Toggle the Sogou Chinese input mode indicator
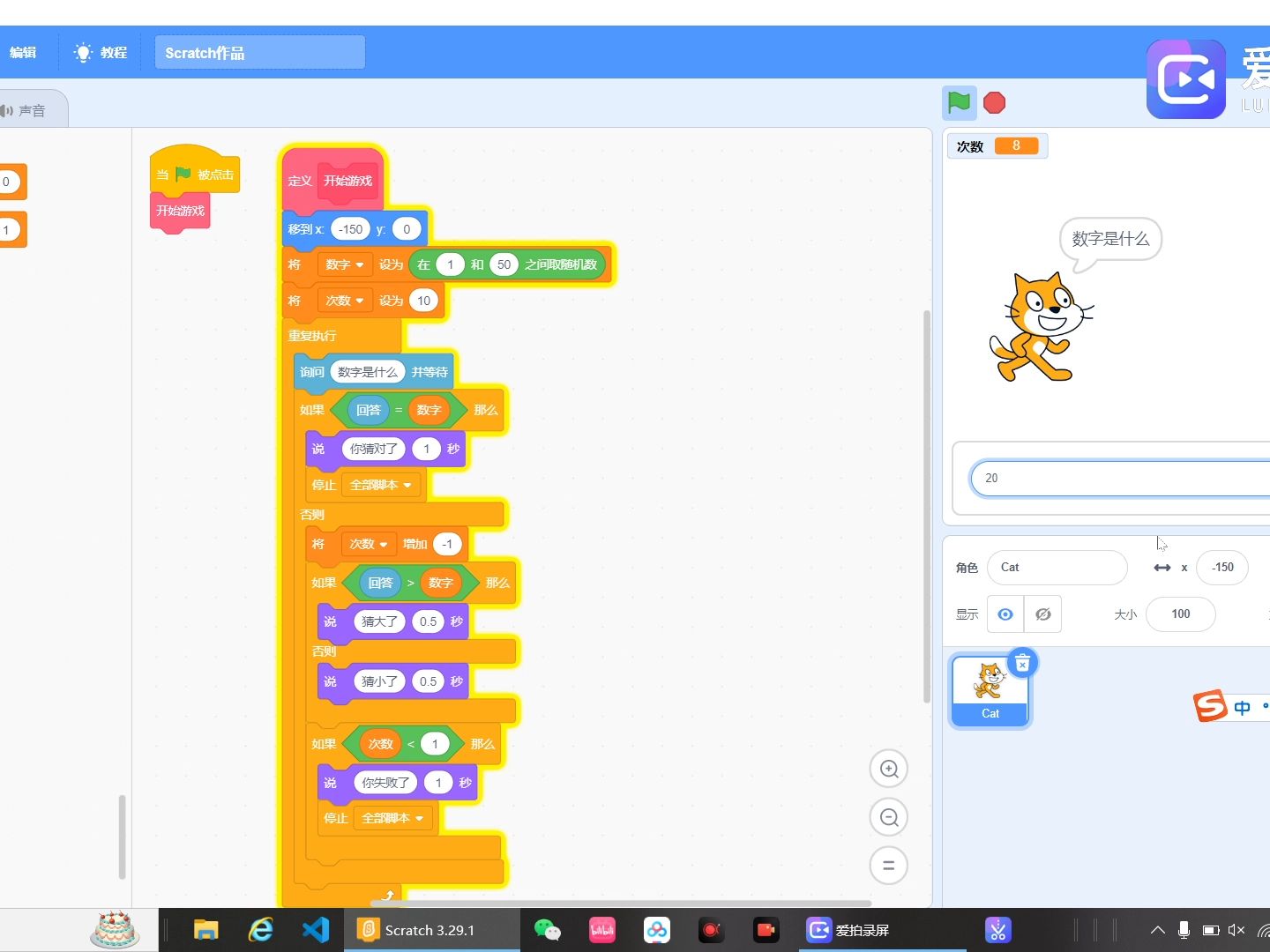 tap(1242, 708)
